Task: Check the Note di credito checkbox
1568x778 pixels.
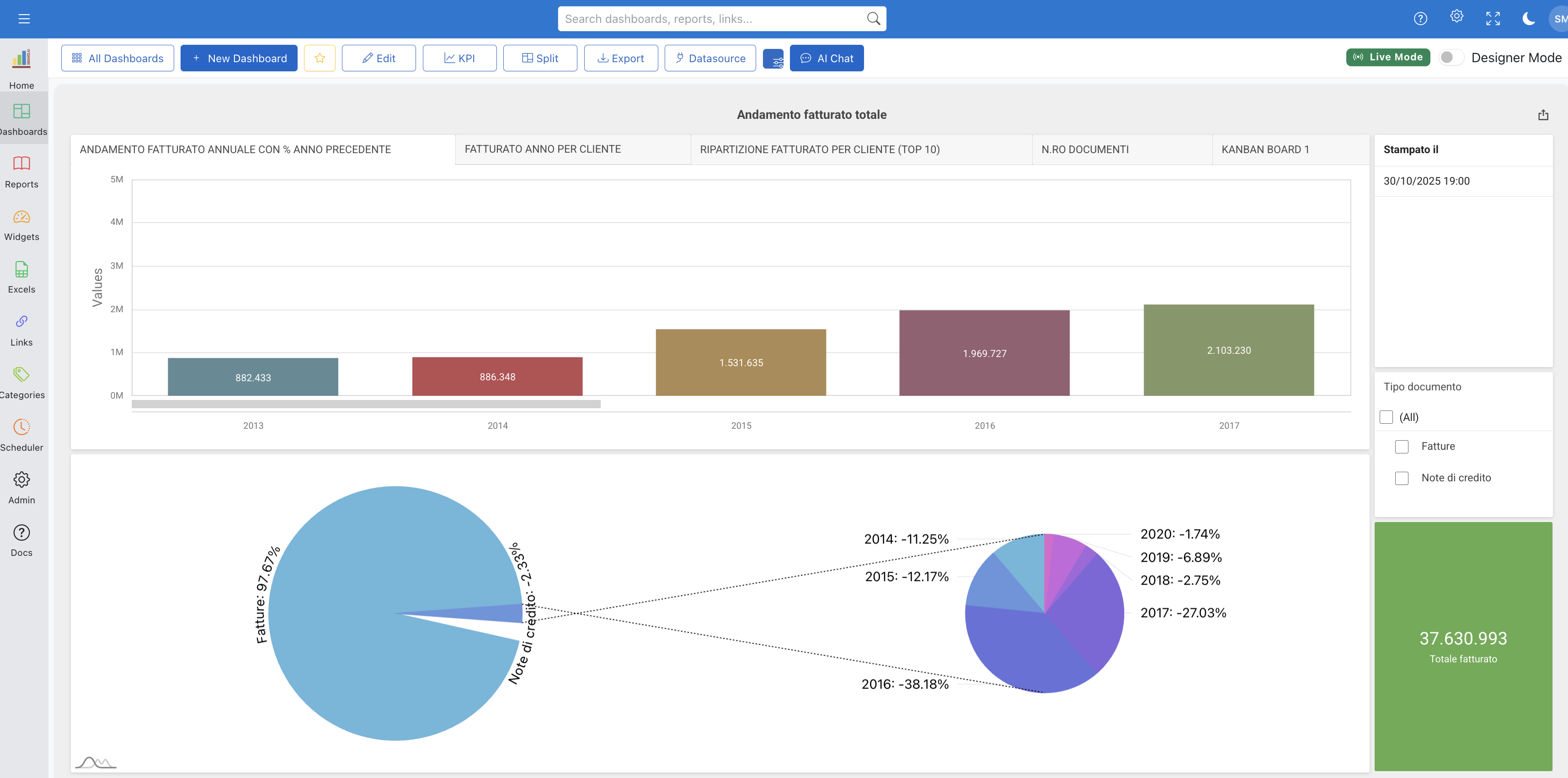Action: [1402, 478]
